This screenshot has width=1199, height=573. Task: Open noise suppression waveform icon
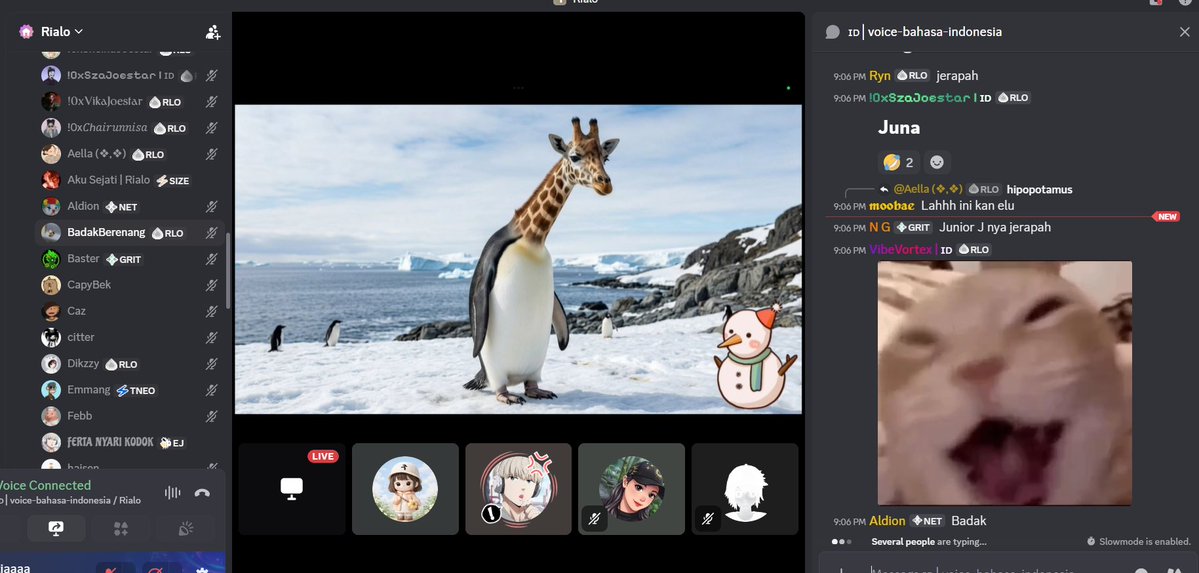pyautogui.click(x=173, y=493)
